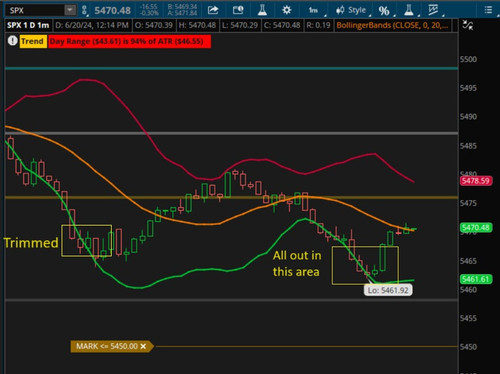
Task: Open Edit Studies flask icon
Action: (262, 10)
